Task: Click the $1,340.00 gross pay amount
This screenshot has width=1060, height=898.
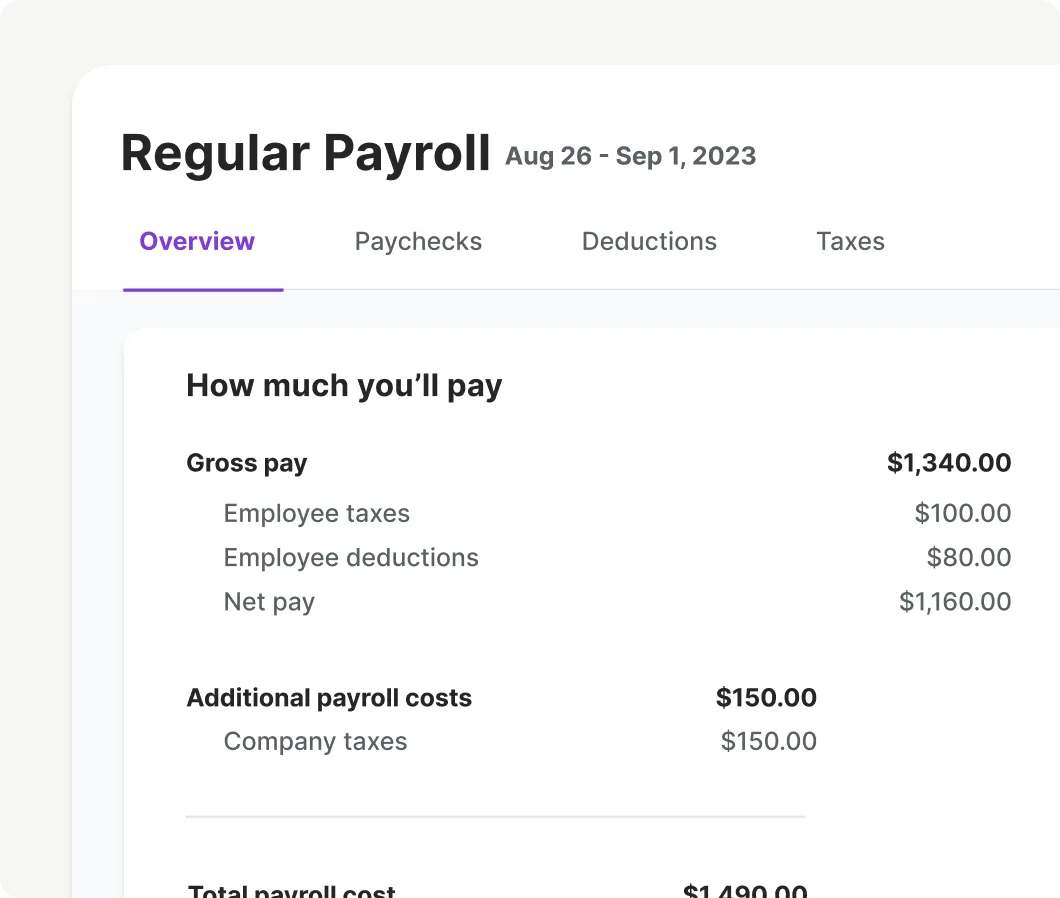Action: point(949,463)
